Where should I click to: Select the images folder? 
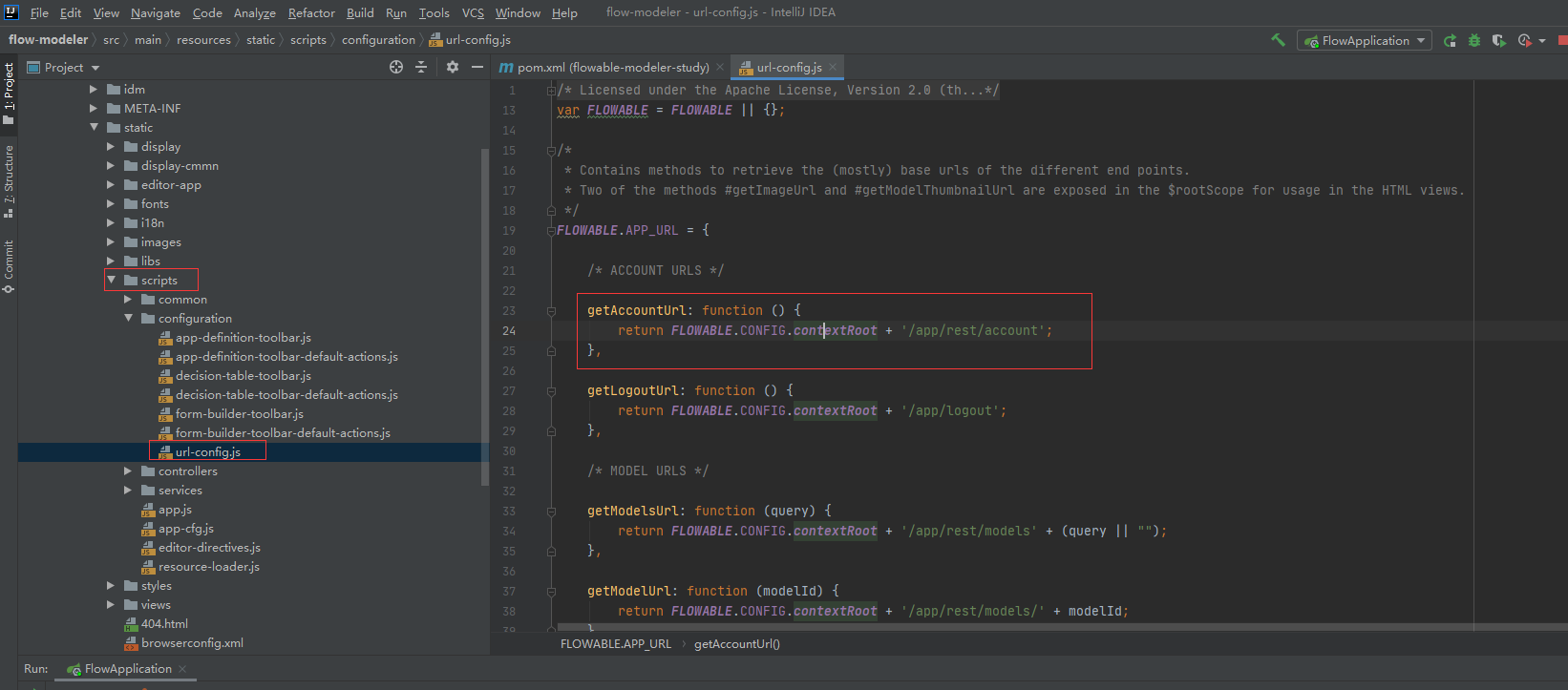[x=160, y=241]
